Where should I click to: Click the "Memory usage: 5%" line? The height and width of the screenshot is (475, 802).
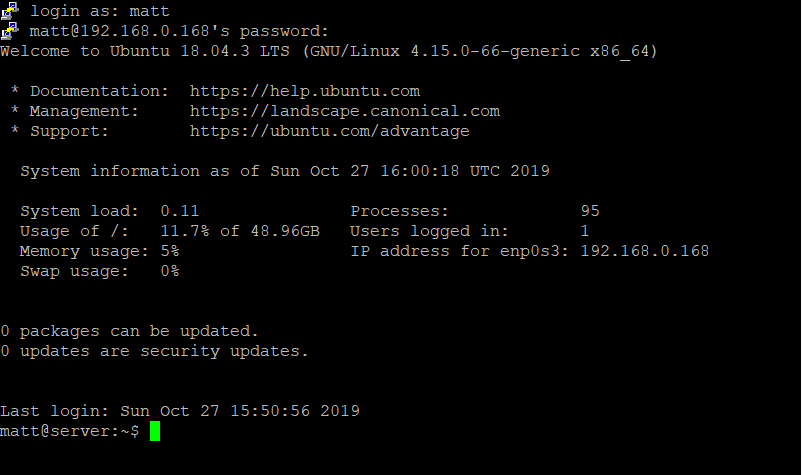coord(99,251)
